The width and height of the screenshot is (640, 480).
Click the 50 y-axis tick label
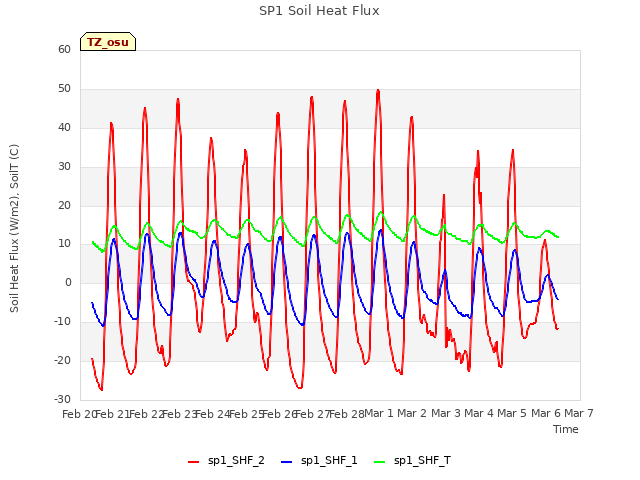point(64,88)
